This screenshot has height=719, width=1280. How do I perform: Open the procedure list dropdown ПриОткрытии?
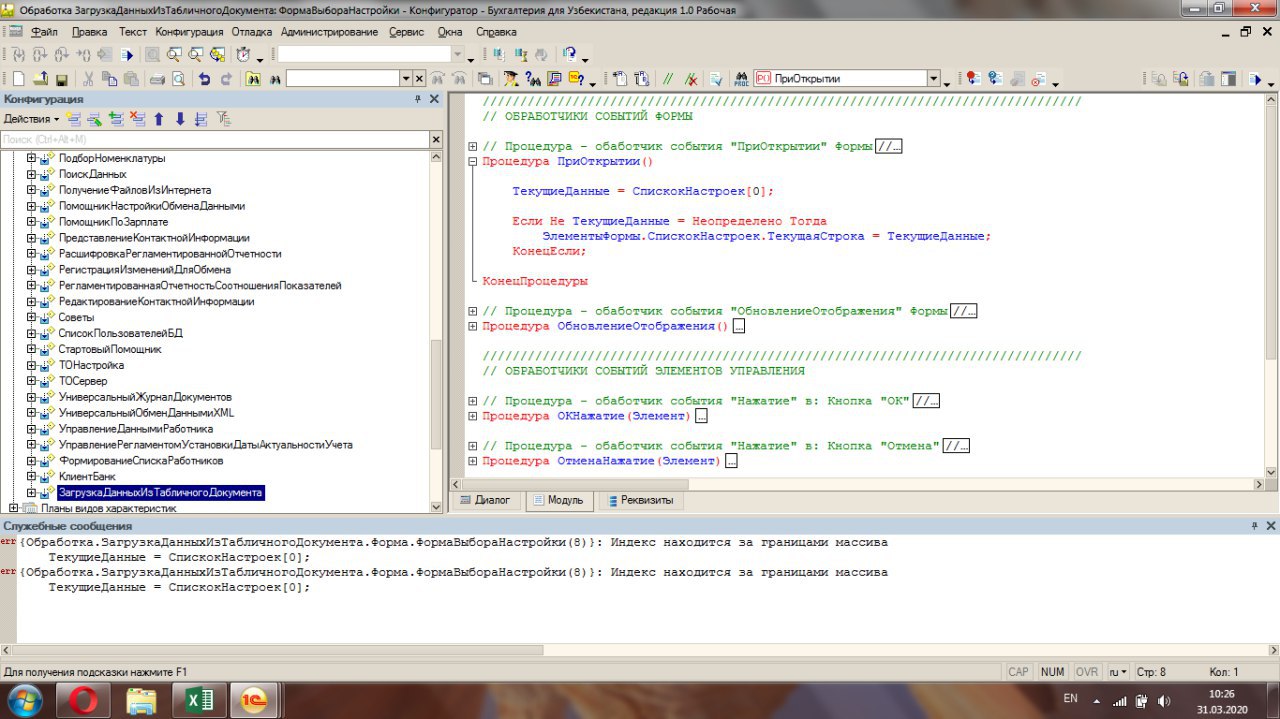(933, 79)
